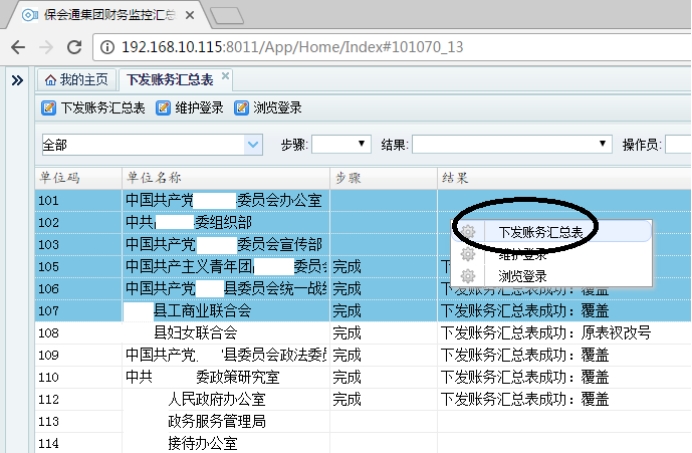Image resolution: width=692 pixels, height=453 pixels.
Task: Select row 108 县妇女联合会
Action: click(x=363, y=333)
